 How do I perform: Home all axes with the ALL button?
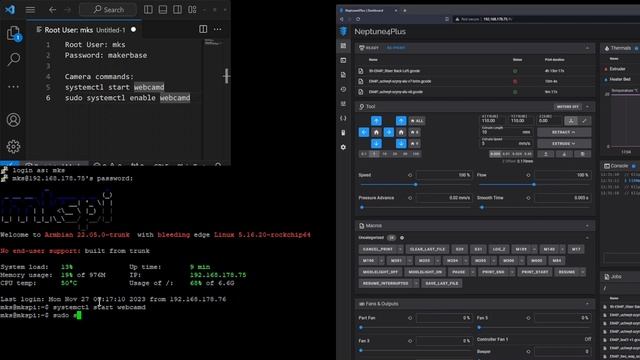click(417, 121)
